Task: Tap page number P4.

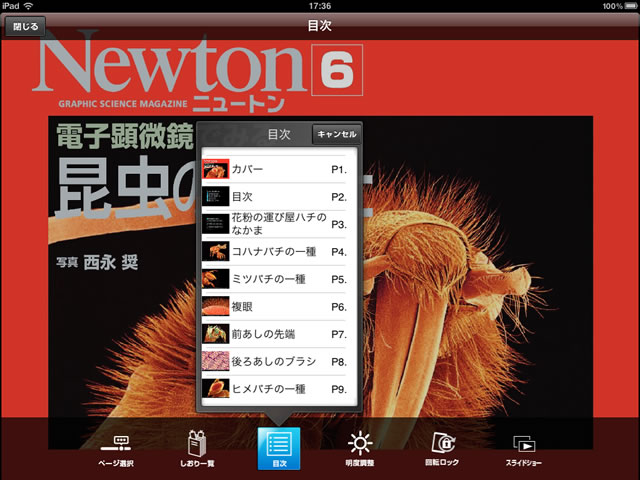Action: click(x=339, y=252)
